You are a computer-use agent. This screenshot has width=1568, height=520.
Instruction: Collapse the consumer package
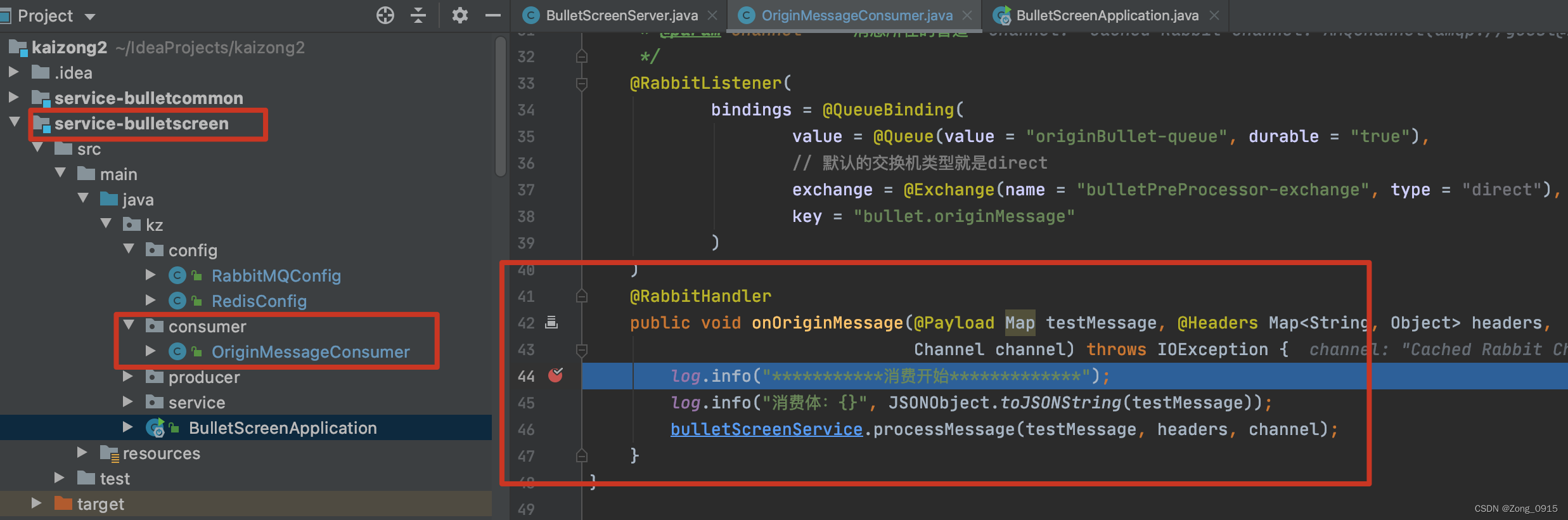129,325
